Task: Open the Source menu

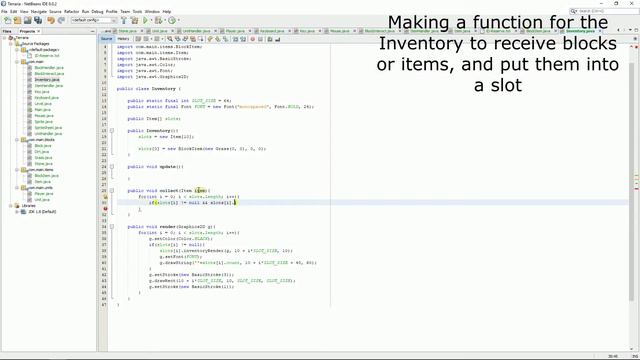Action: pyautogui.click(x=55, y=11)
